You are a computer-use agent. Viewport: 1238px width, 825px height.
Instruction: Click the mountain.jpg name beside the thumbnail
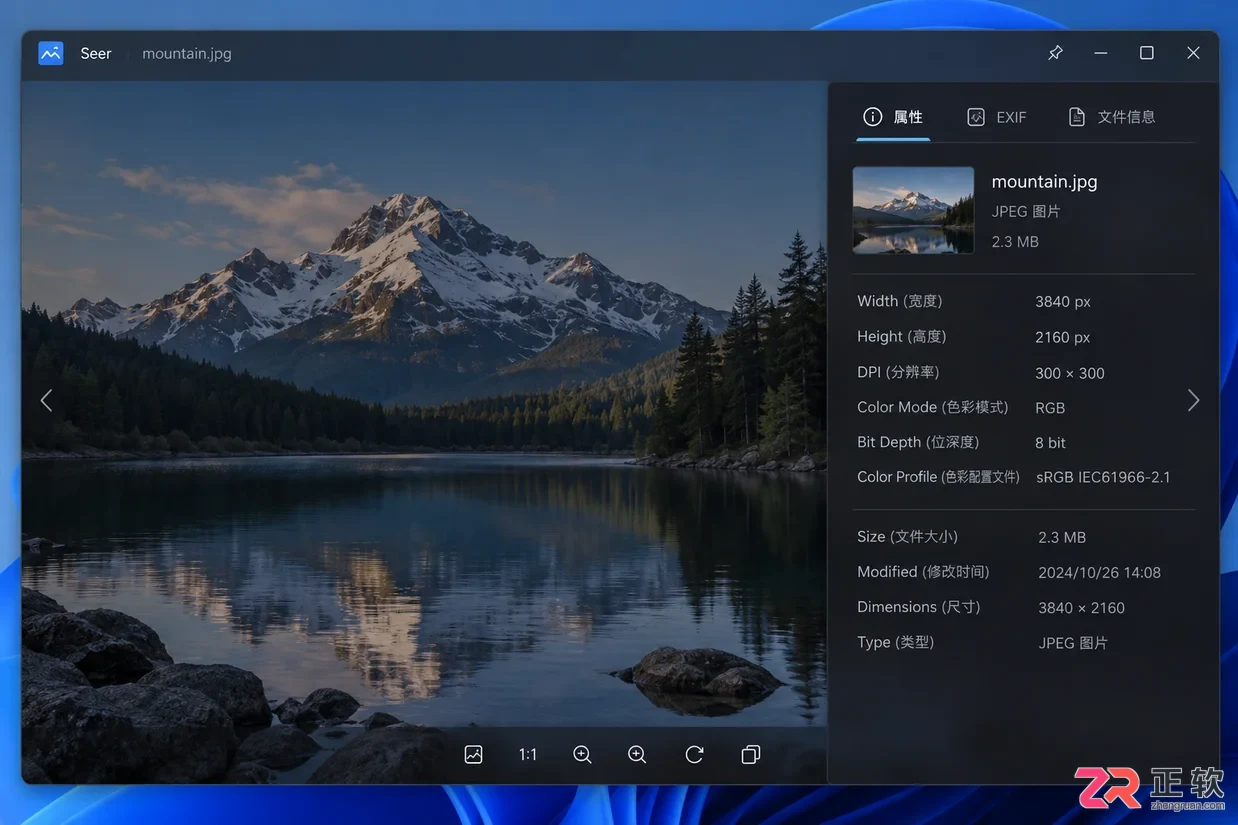click(x=1044, y=182)
